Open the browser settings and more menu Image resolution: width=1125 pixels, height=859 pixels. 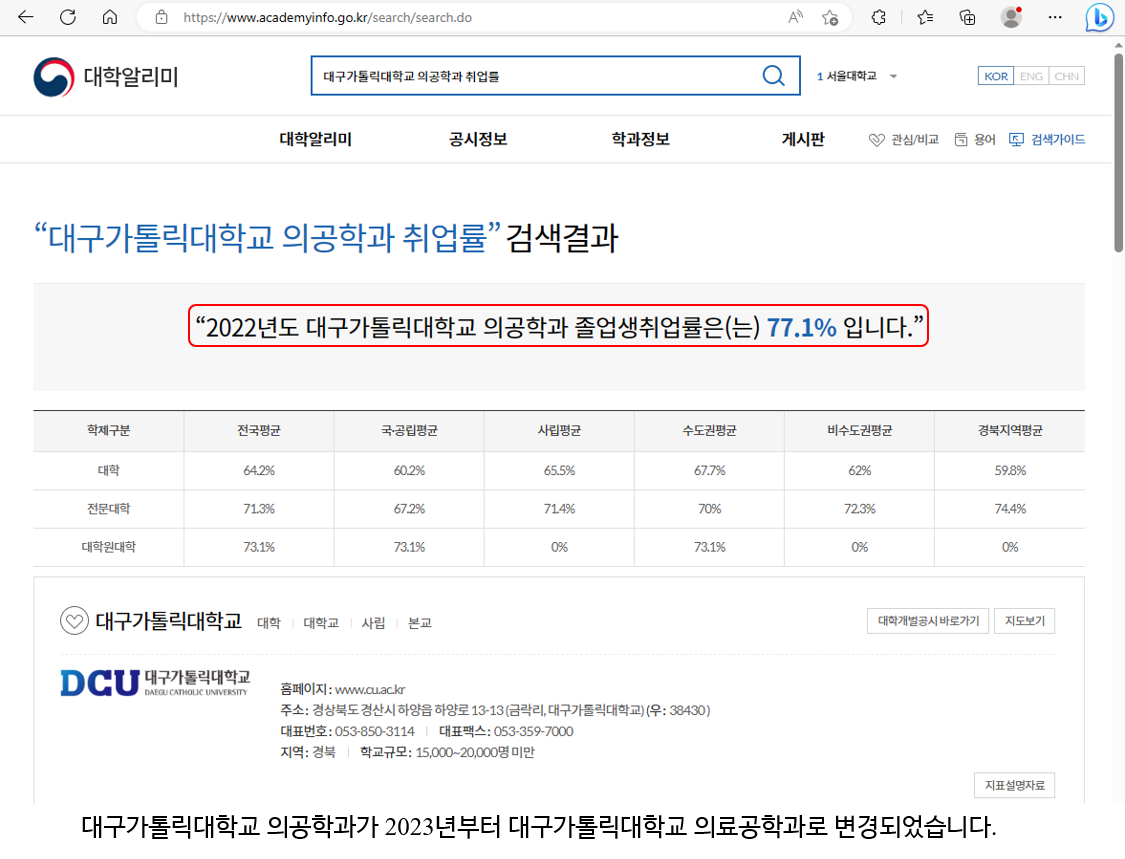click(1055, 17)
